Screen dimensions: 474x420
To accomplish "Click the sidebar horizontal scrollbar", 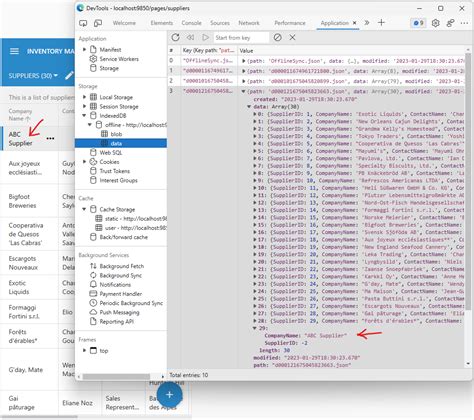I will (116, 376).
